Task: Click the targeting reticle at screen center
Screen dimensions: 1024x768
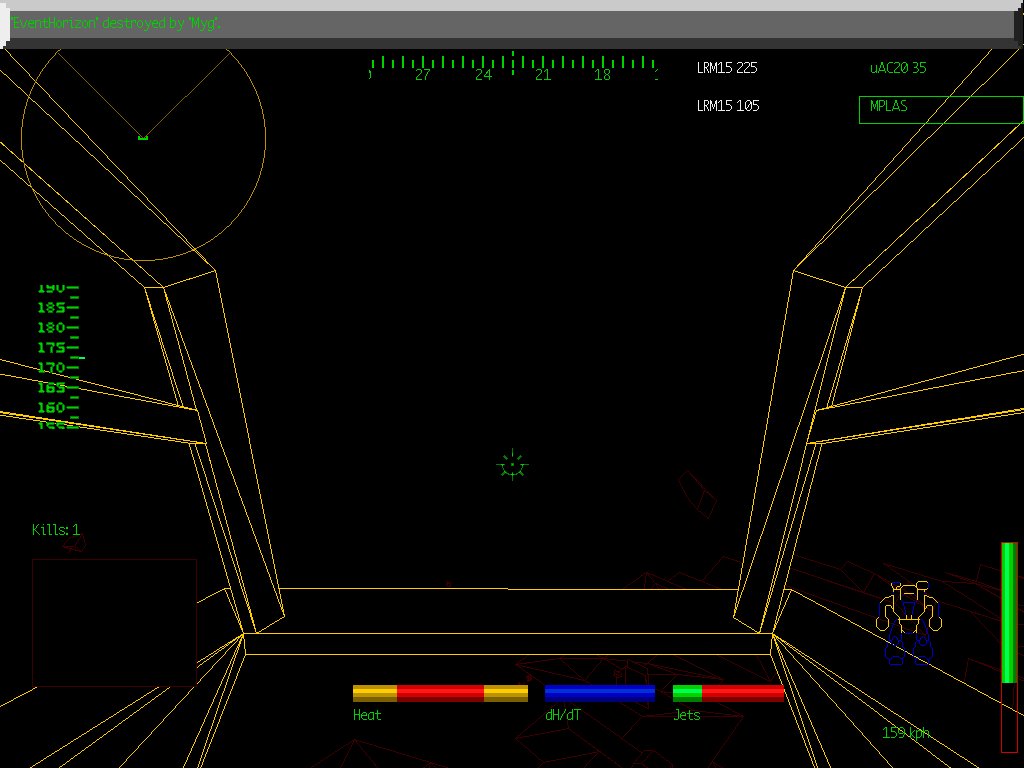Action: pos(512,463)
